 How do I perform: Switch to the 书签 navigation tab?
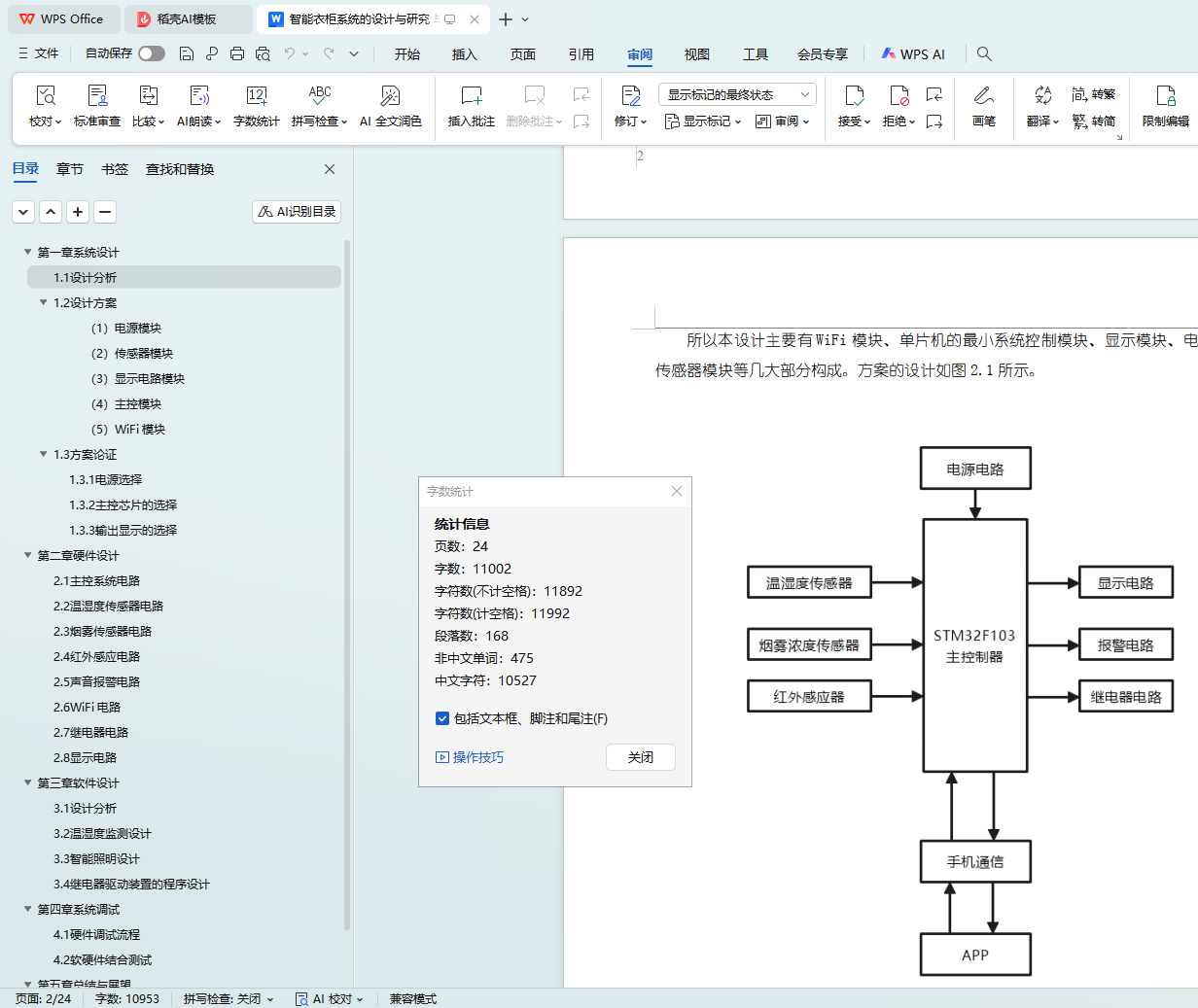(x=115, y=169)
